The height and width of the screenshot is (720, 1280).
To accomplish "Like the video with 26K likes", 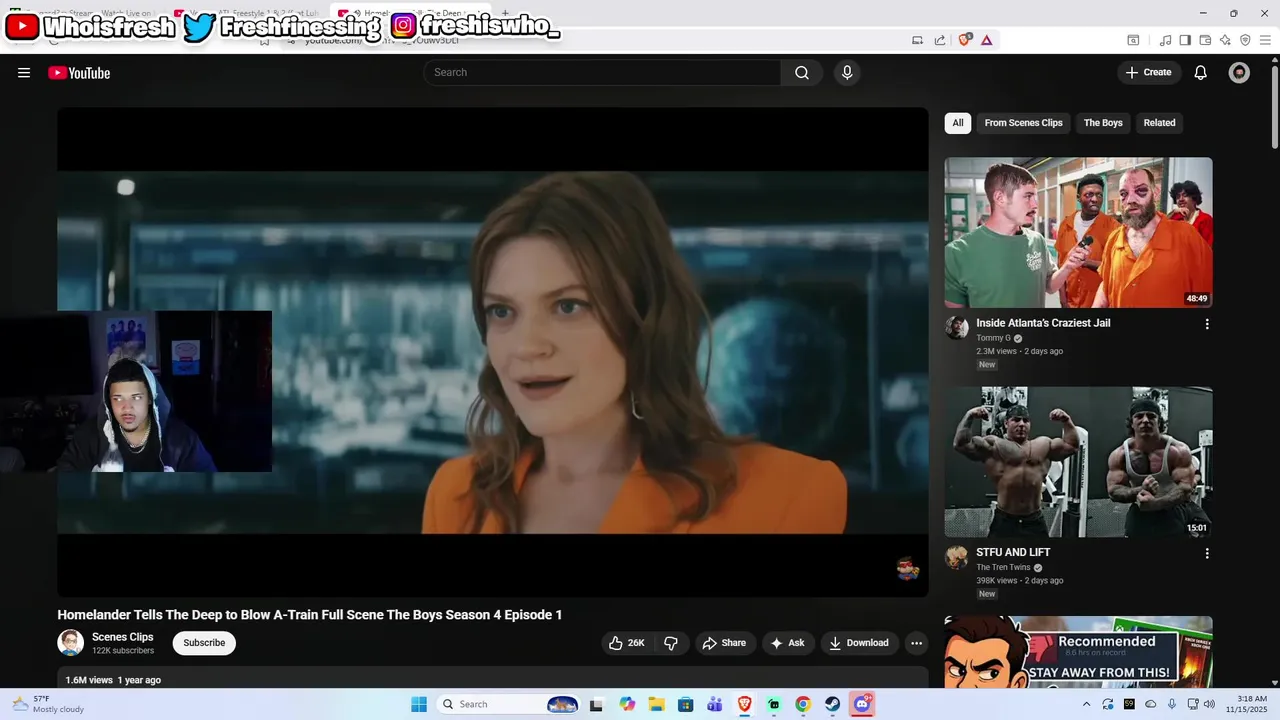I will coord(627,643).
